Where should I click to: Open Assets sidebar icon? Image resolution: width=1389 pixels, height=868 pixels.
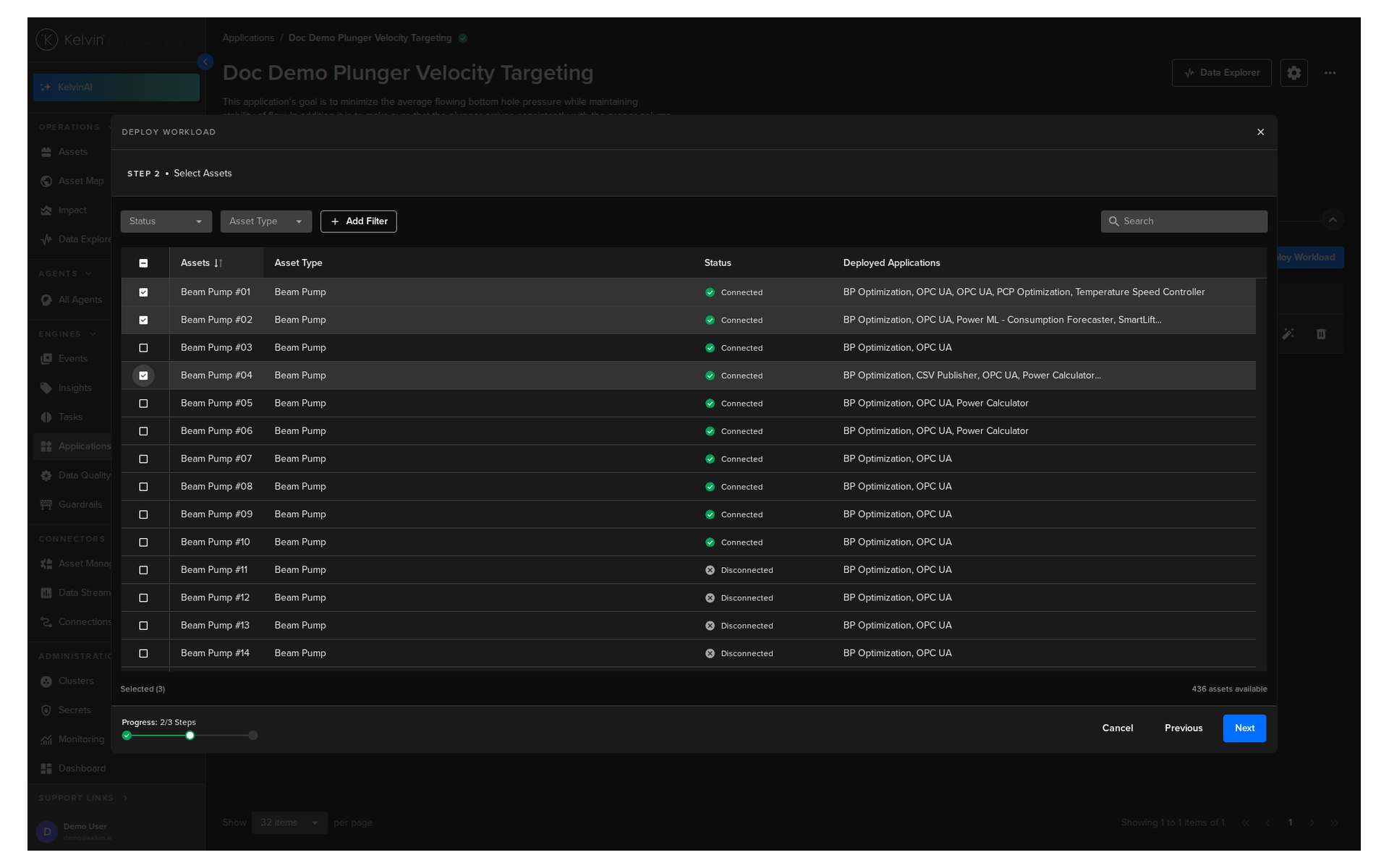click(x=46, y=152)
